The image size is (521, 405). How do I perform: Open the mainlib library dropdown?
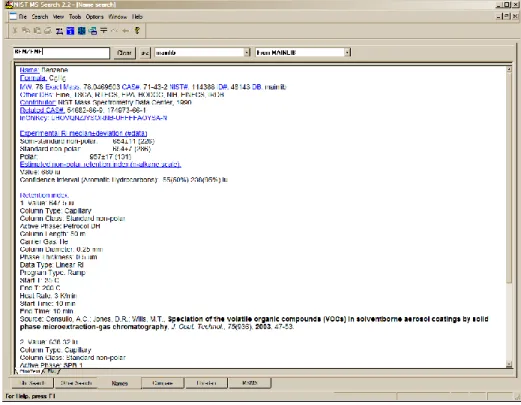[x=247, y=52]
